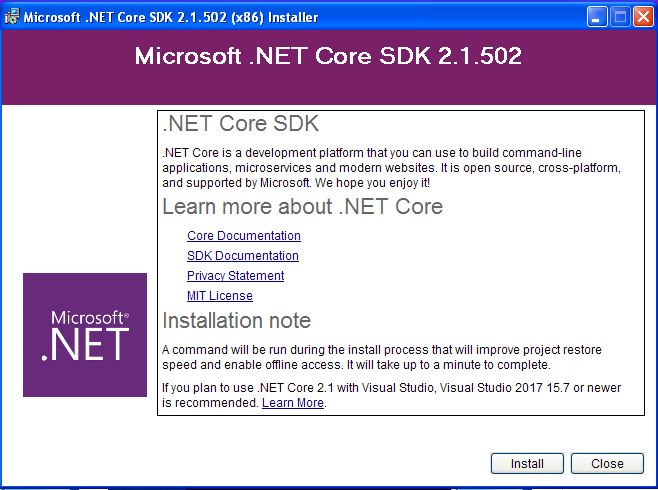This screenshot has width=658, height=490.
Task: Click the purple Microsoft .NET logo
Action: click(x=85, y=335)
